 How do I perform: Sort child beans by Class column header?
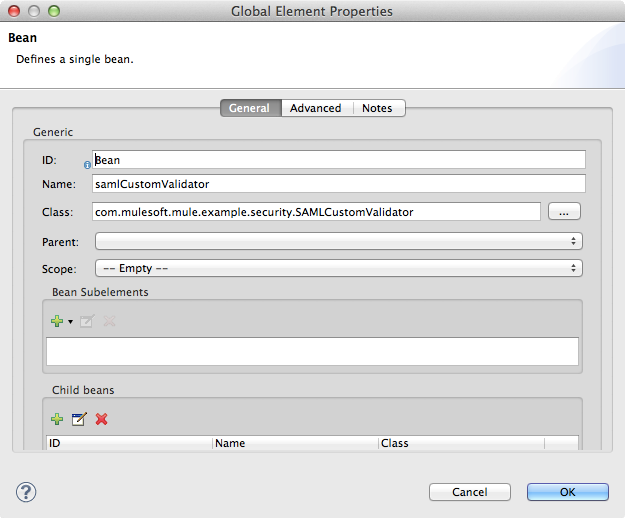tap(460, 443)
